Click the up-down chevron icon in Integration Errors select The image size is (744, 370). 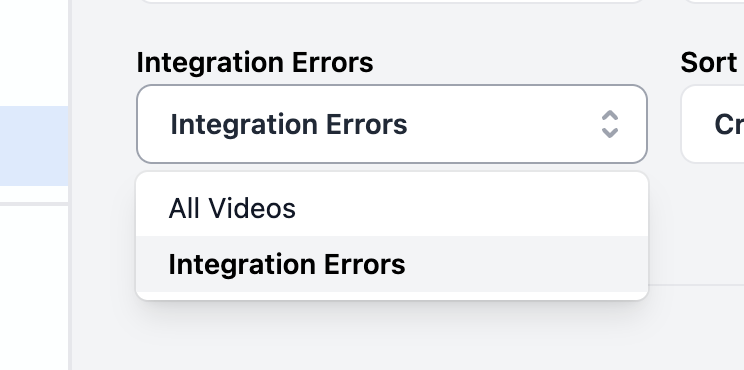610,124
